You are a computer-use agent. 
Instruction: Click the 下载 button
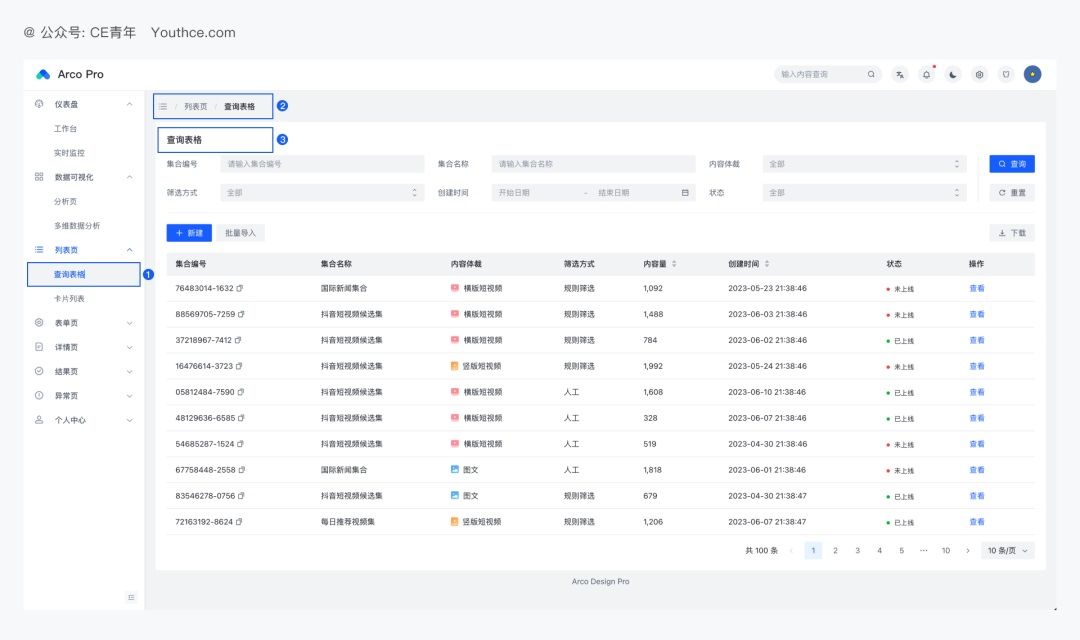(x=1012, y=233)
